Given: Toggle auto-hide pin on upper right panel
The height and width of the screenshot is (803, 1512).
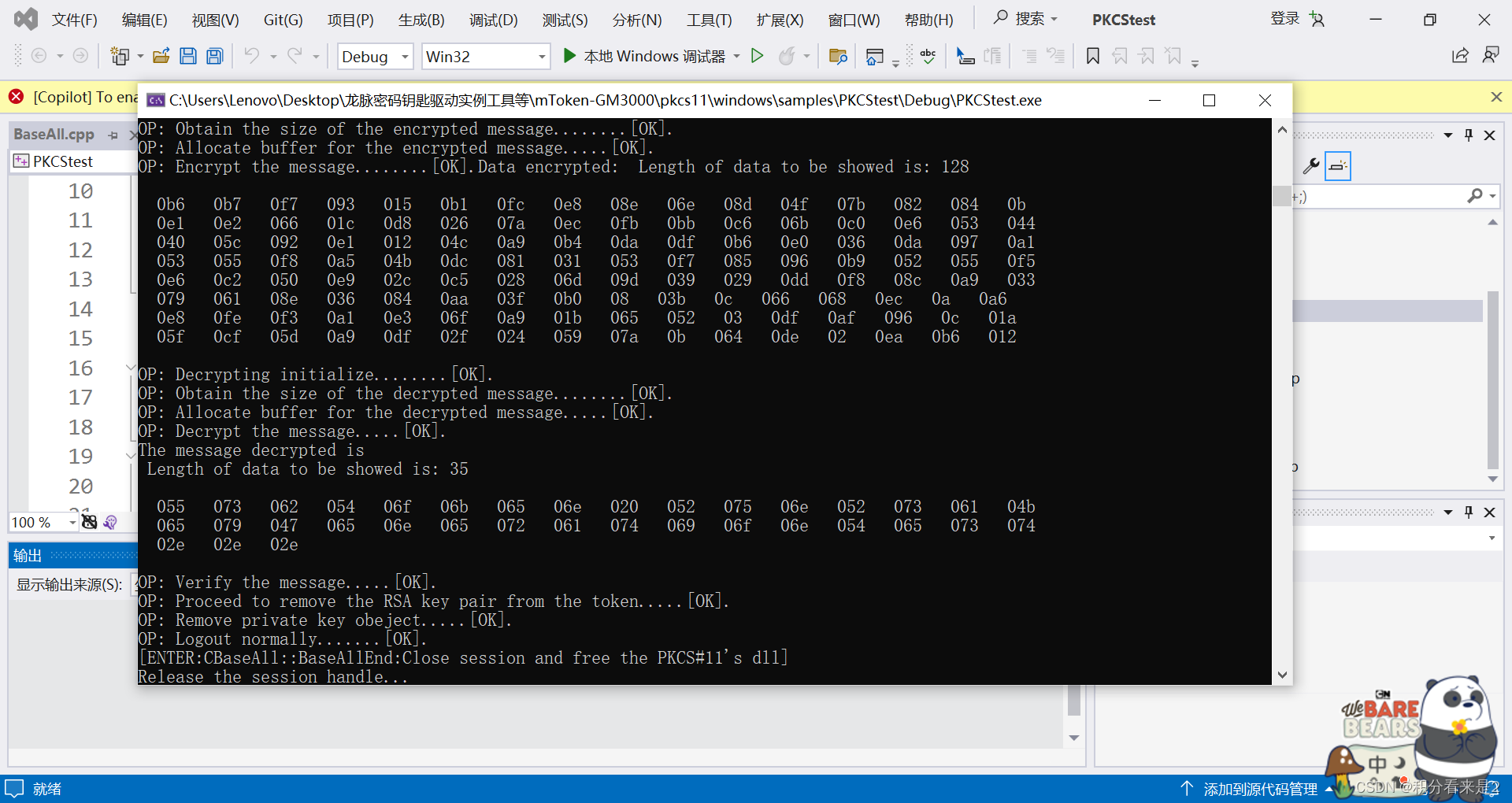Looking at the screenshot, I should tap(1469, 135).
